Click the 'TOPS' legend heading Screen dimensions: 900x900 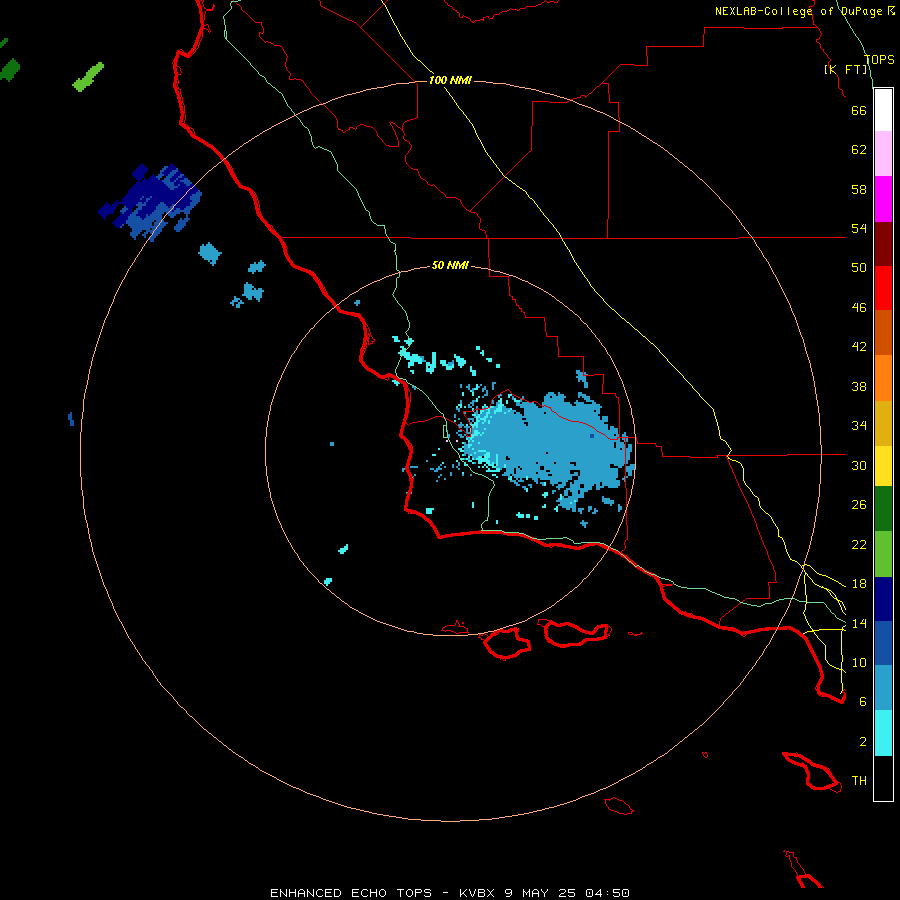click(879, 60)
